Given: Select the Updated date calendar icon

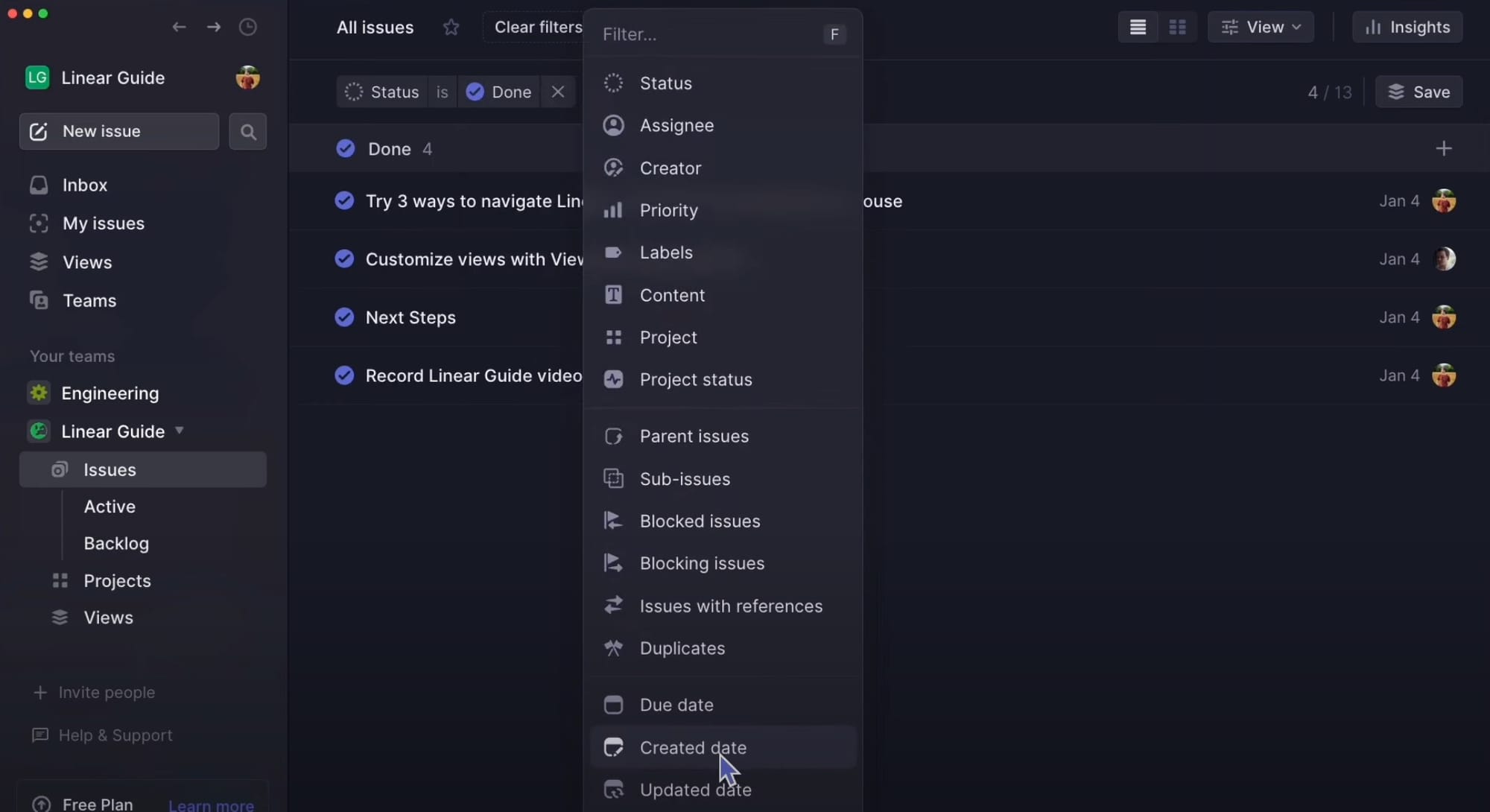Looking at the screenshot, I should tap(613, 790).
